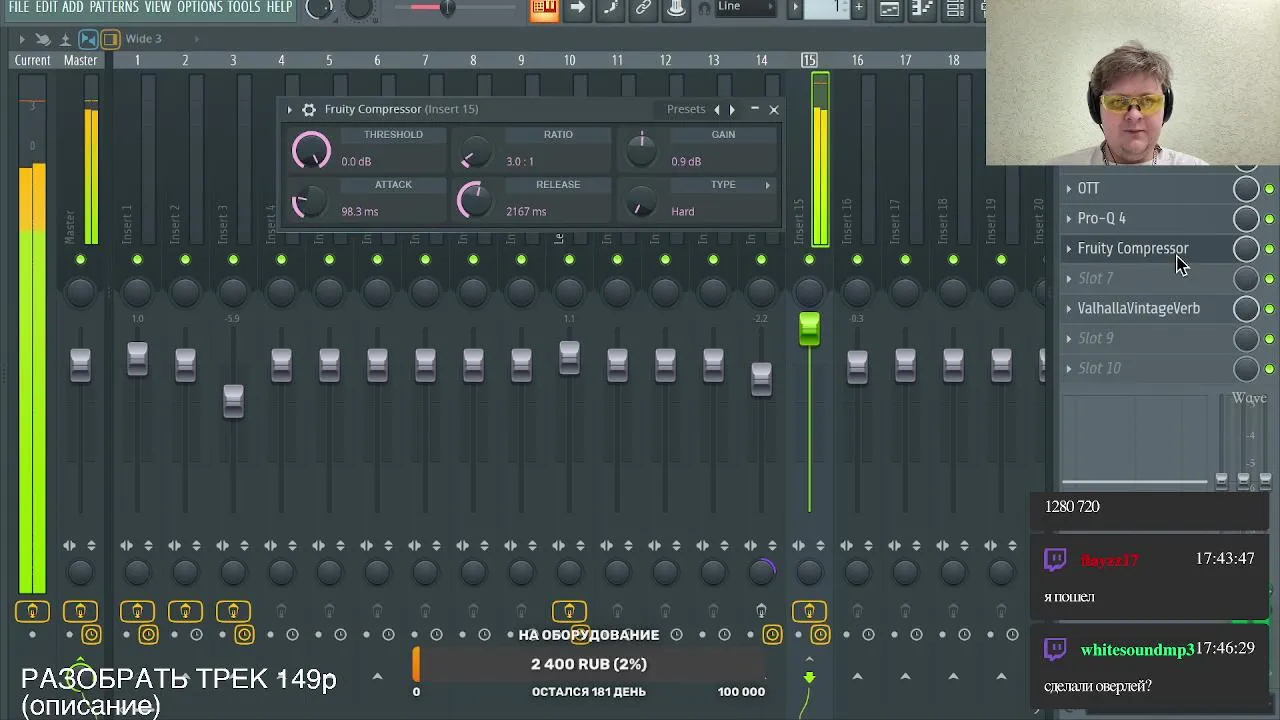1280x720 pixels.
Task: Select previous preset arrow in Fruity Compressor
Action: (x=716, y=109)
